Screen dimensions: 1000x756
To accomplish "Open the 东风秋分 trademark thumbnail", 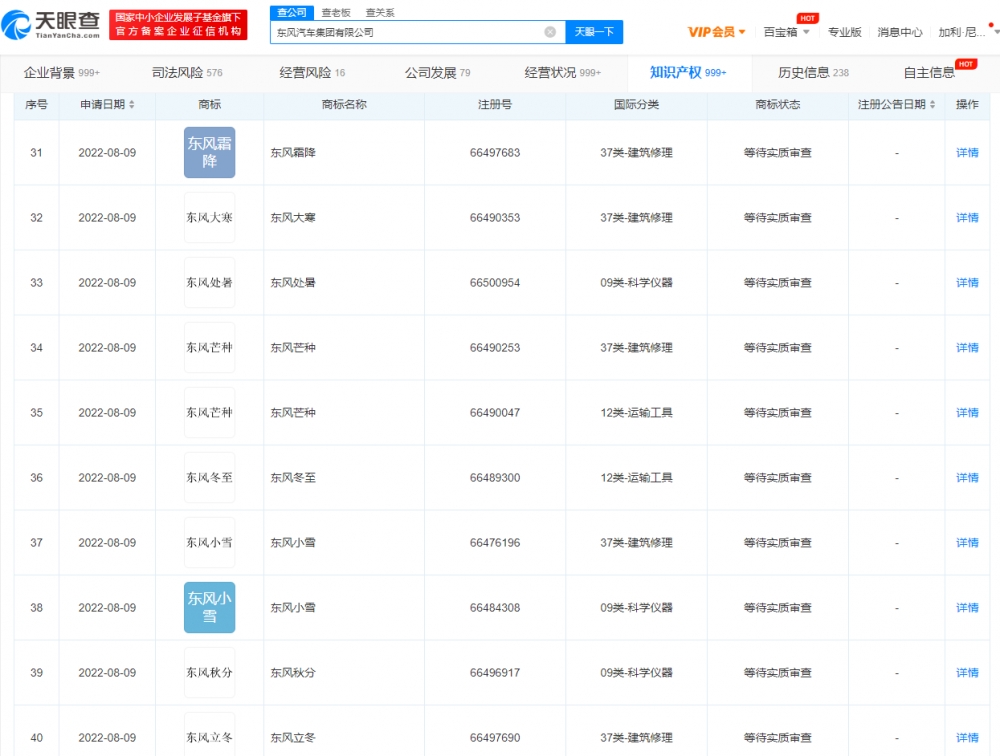I will pos(209,672).
